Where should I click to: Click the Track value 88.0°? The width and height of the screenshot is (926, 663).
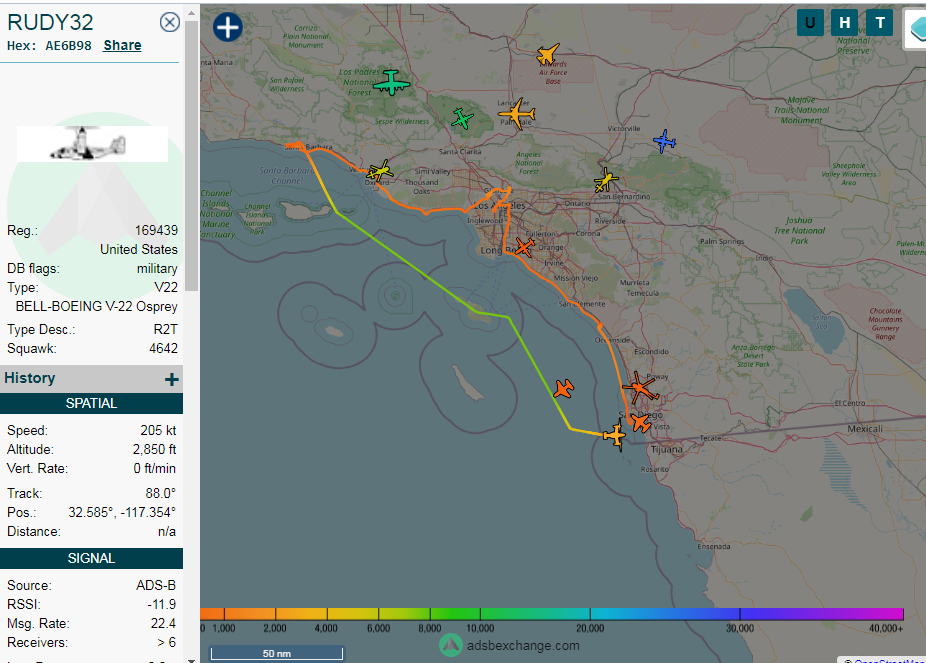click(161, 493)
